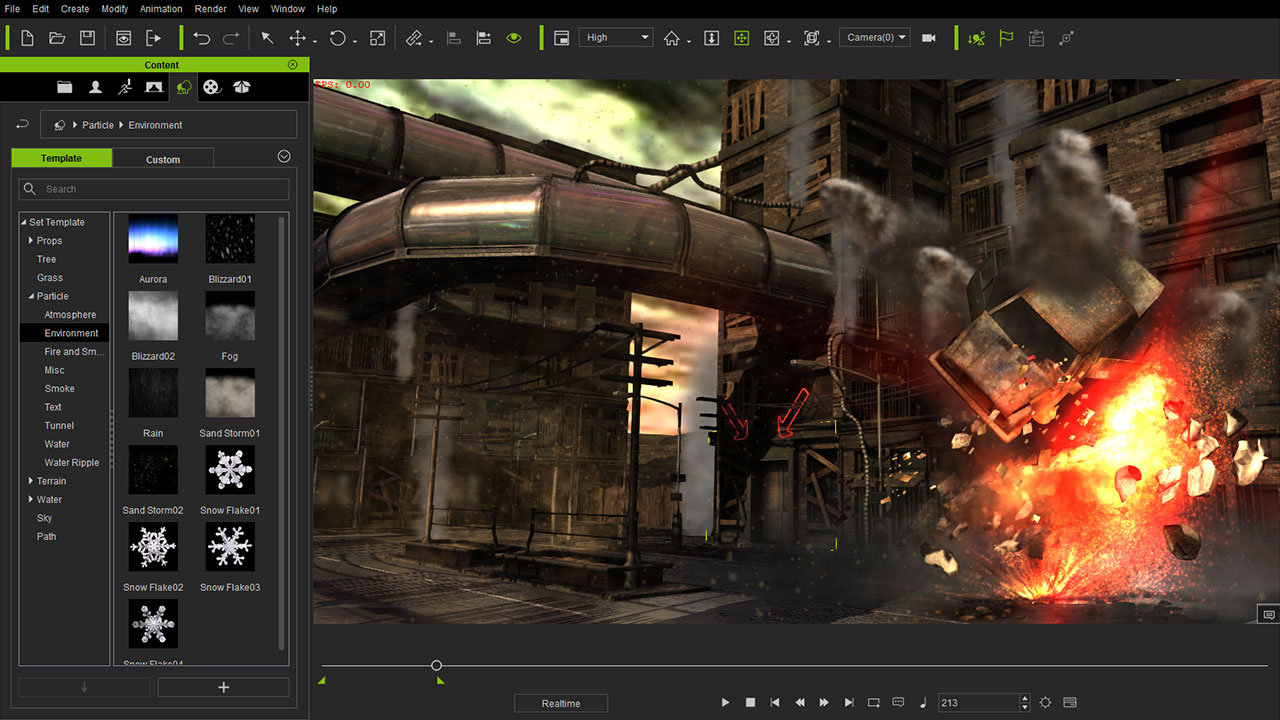Click the Rotate object tool
Viewport: 1280px width, 720px height.
pos(337,38)
